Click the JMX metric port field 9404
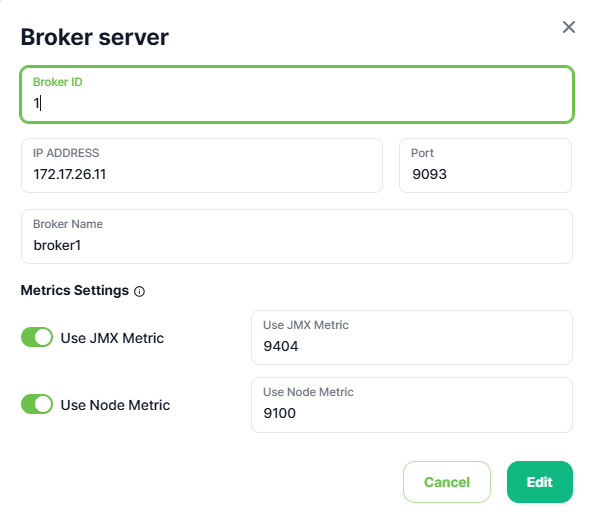The width and height of the screenshot is (593, 512). coord(412,337)
